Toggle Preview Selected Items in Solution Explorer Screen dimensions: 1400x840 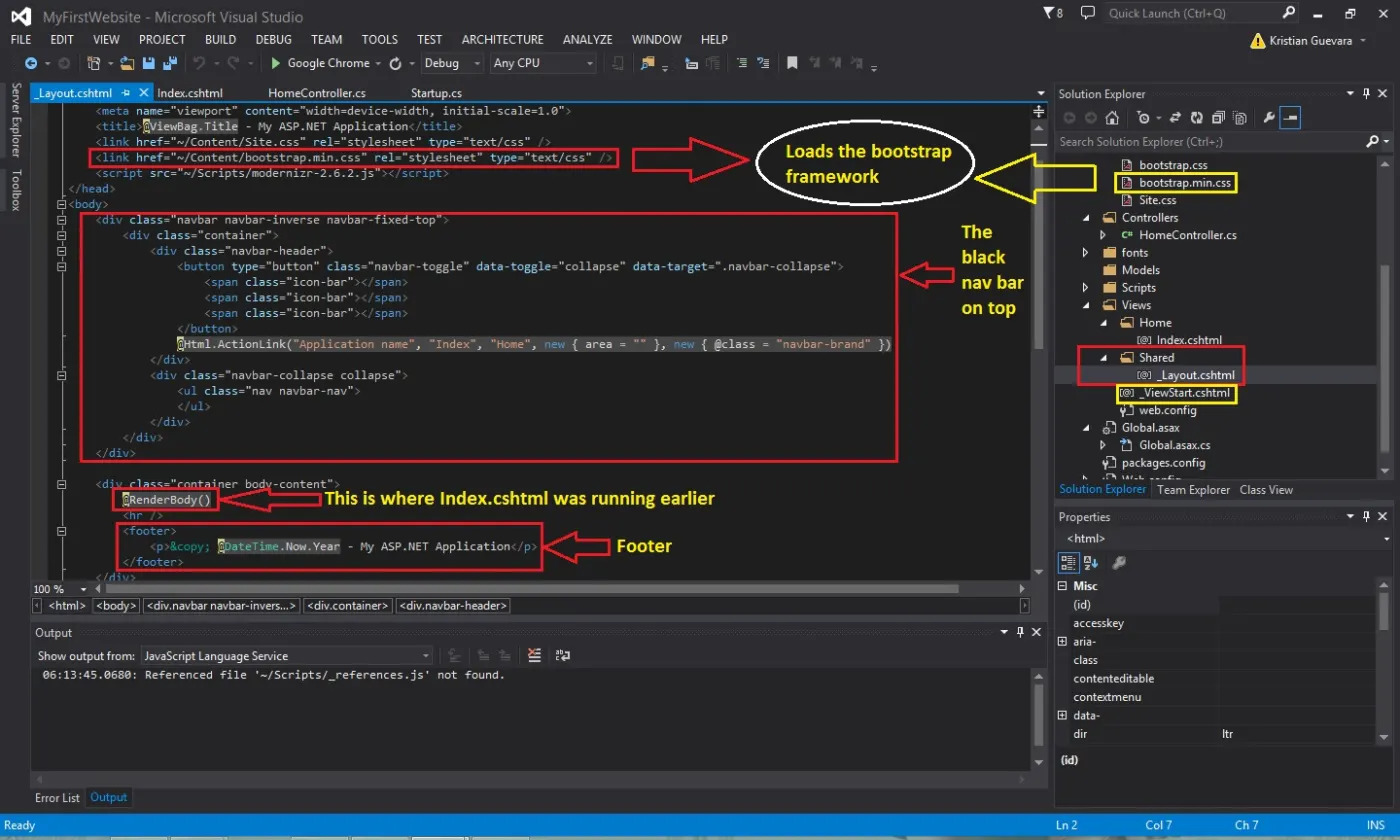point(1290,118)
